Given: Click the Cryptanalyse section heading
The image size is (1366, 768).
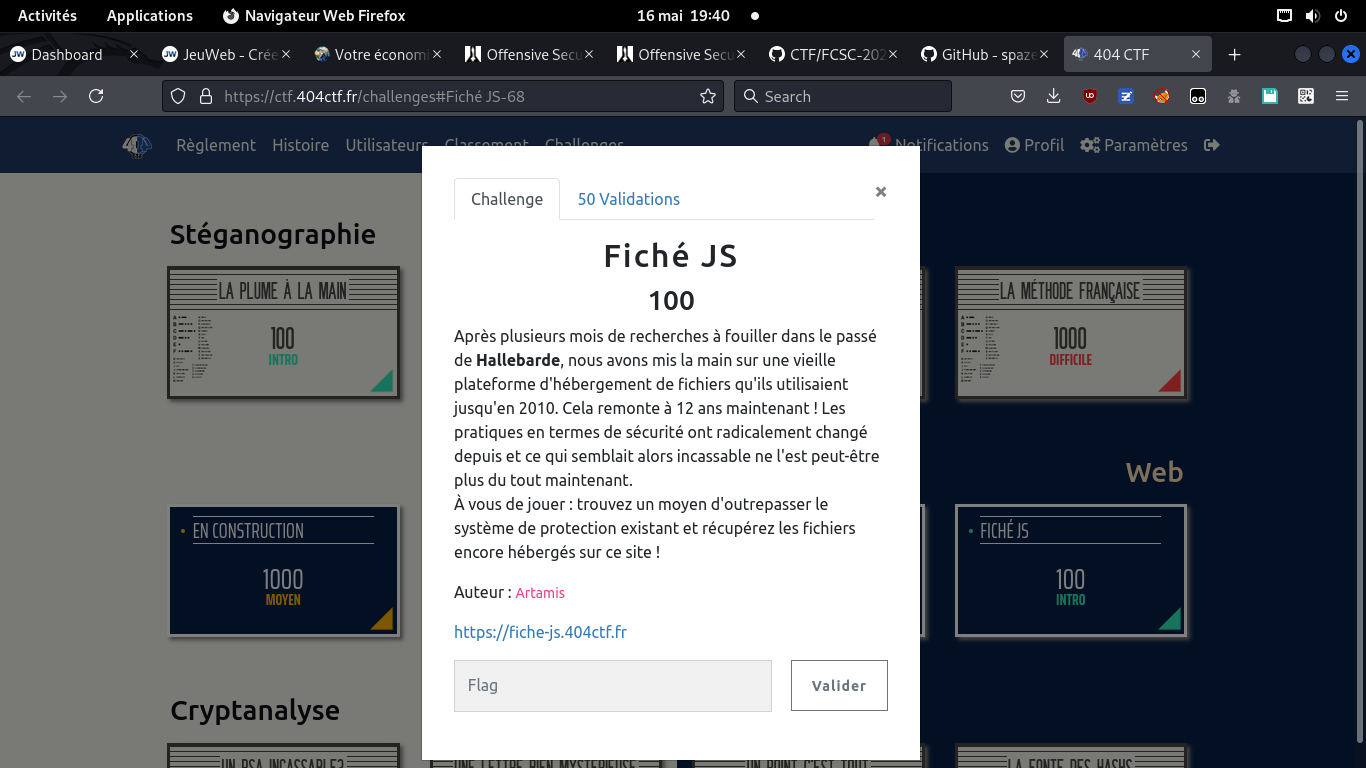Looking at the screenshot, I should pyautogui.click(x=255, y=711).
